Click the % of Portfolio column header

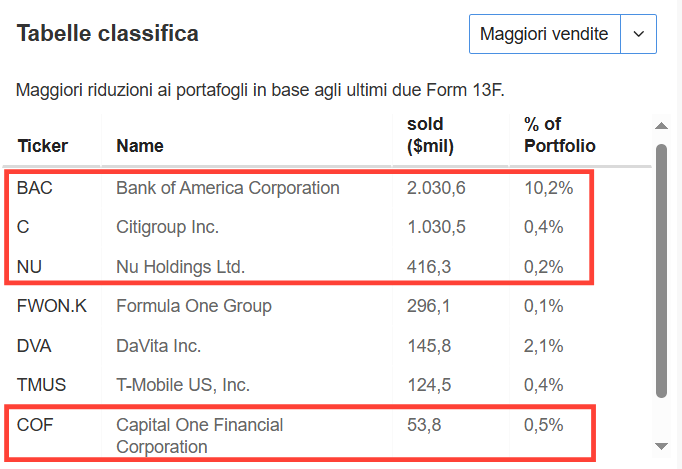point(559,135)
